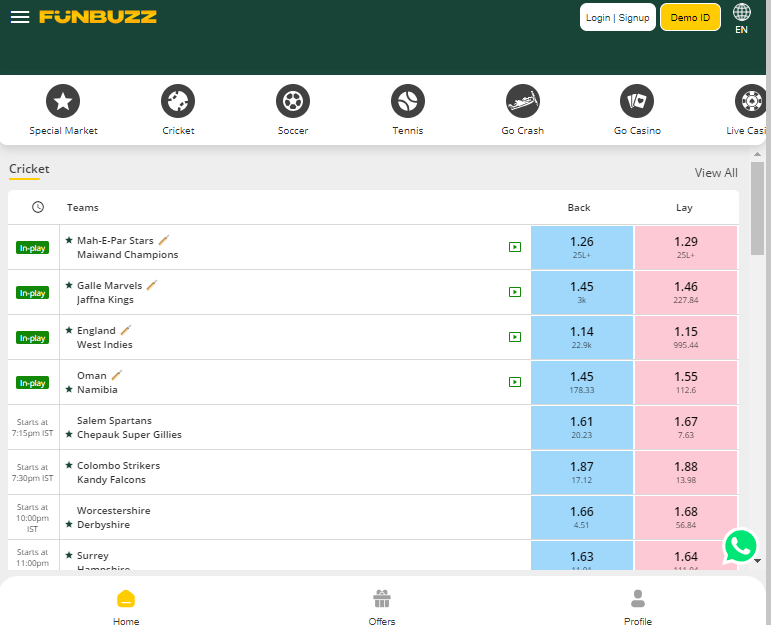Go to the Profile tab
The height and width of the screenshot is (625, 771).
click(638, 606)
